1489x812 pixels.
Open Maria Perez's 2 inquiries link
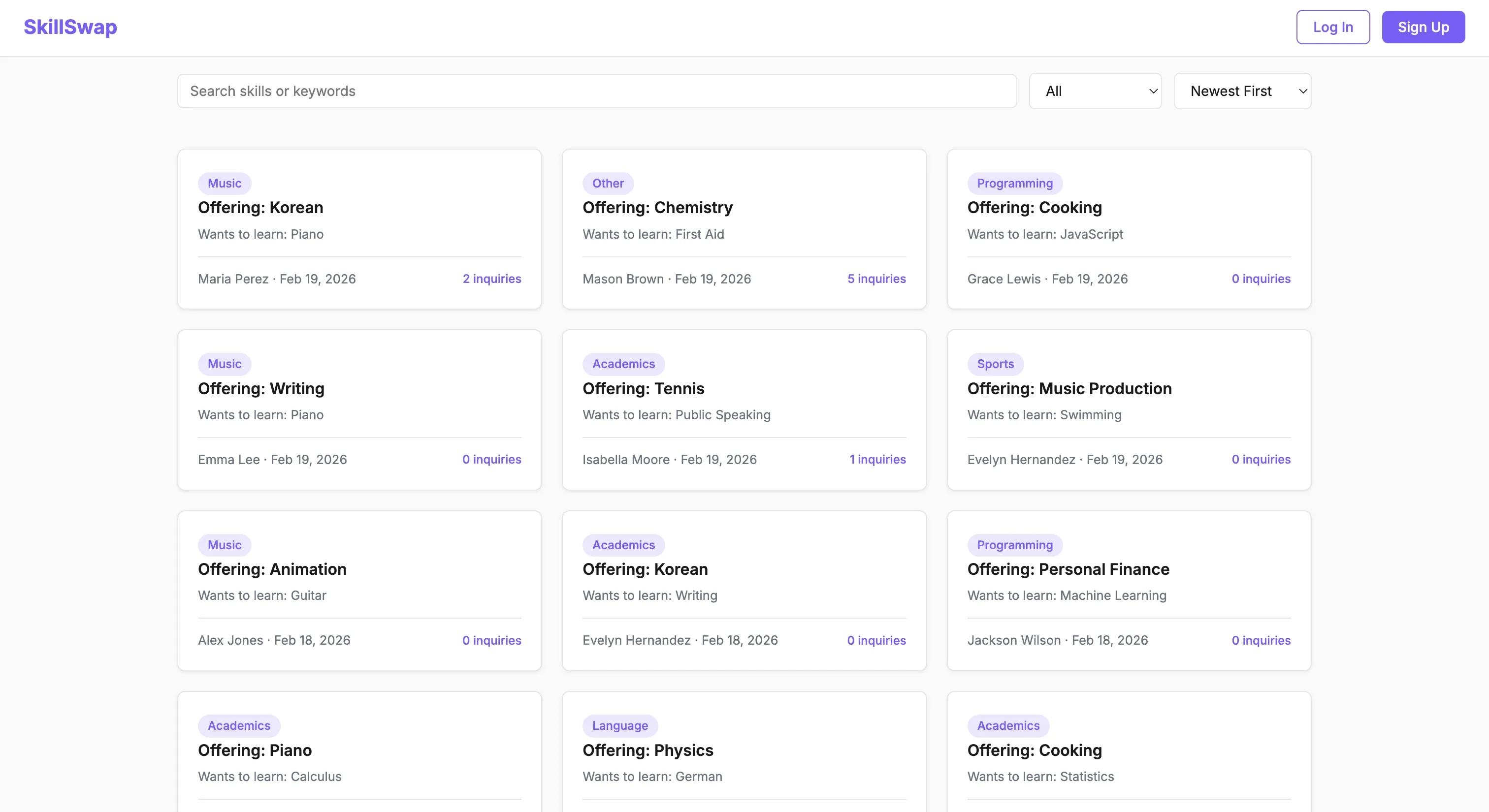[491, 279]
